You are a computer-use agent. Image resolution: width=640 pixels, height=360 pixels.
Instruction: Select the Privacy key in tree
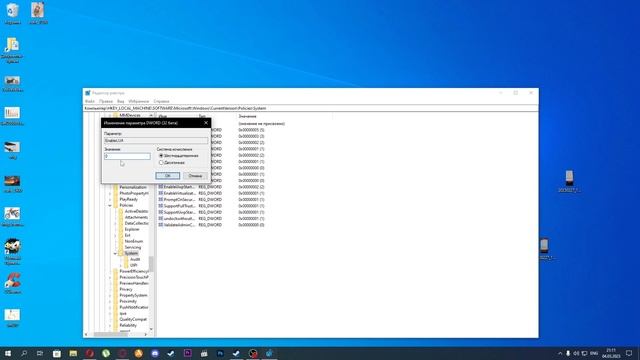pyautogui.click(x=126, y=289)
